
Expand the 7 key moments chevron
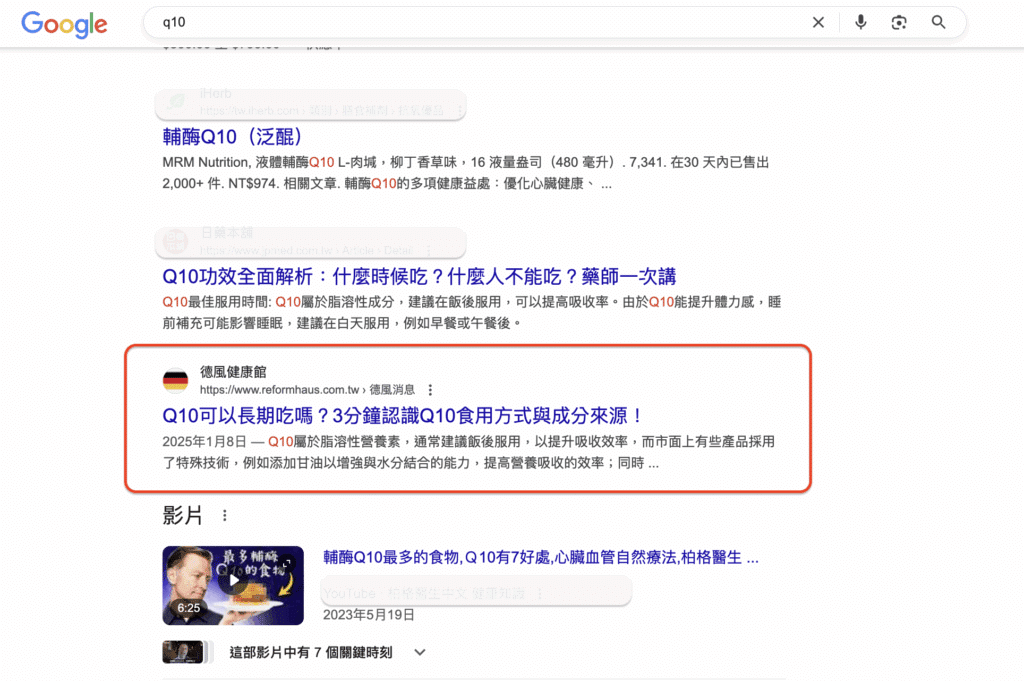pyautogui.click(x=420, y=652)
